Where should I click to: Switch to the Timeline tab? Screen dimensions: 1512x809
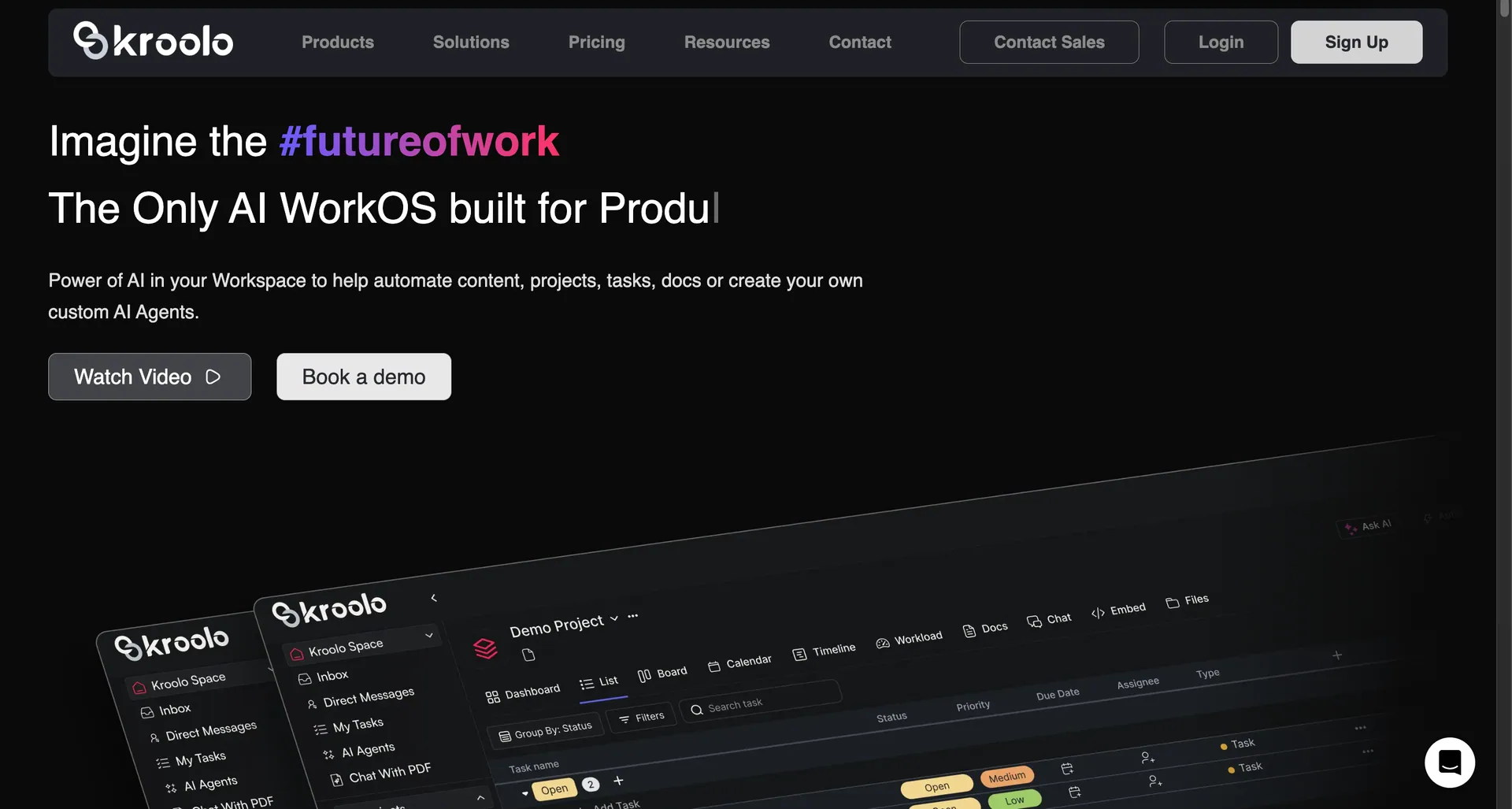coord(824,651)
